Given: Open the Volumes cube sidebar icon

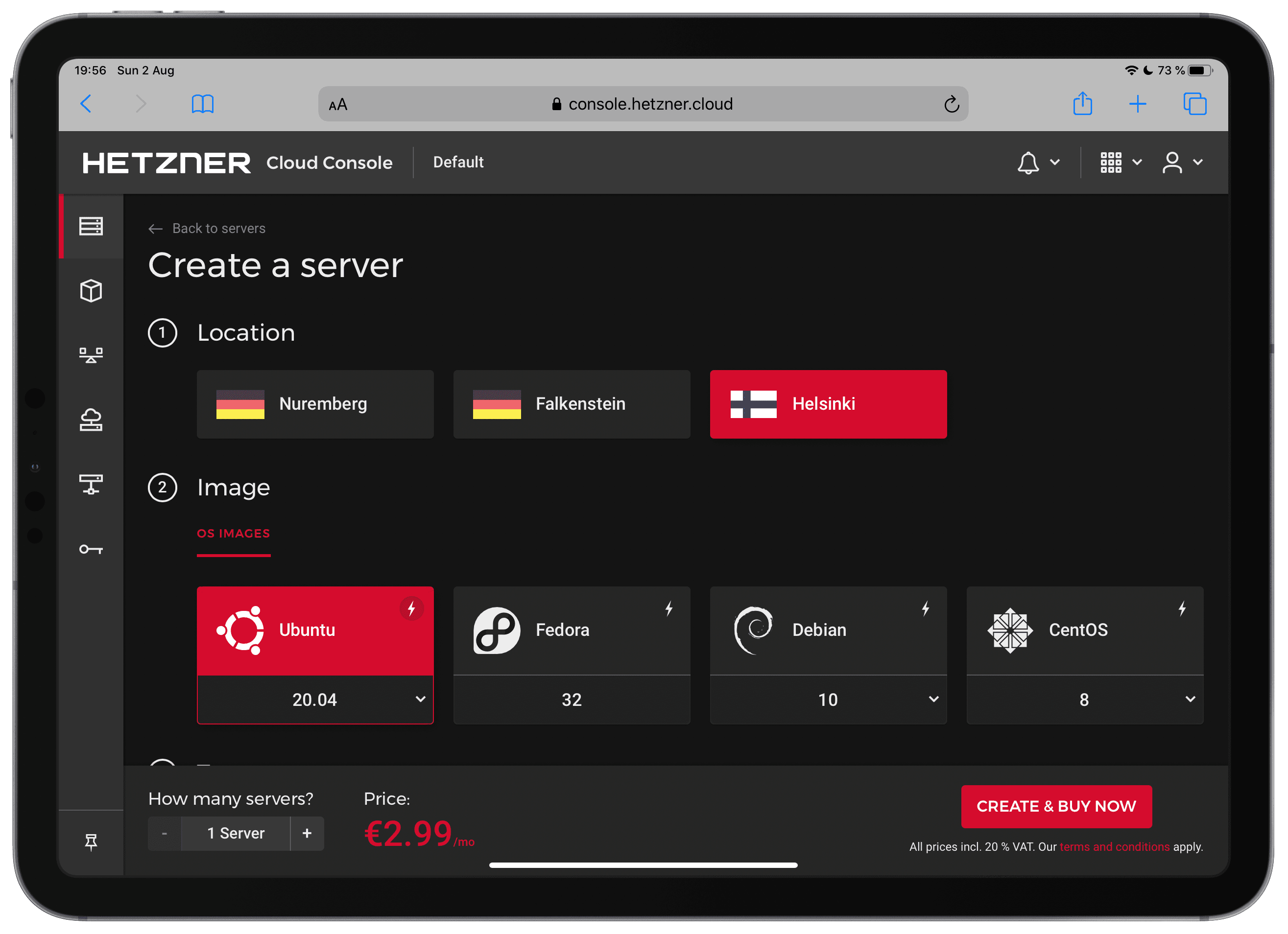Looking at the screenshot, I should [x=91, y=291].
